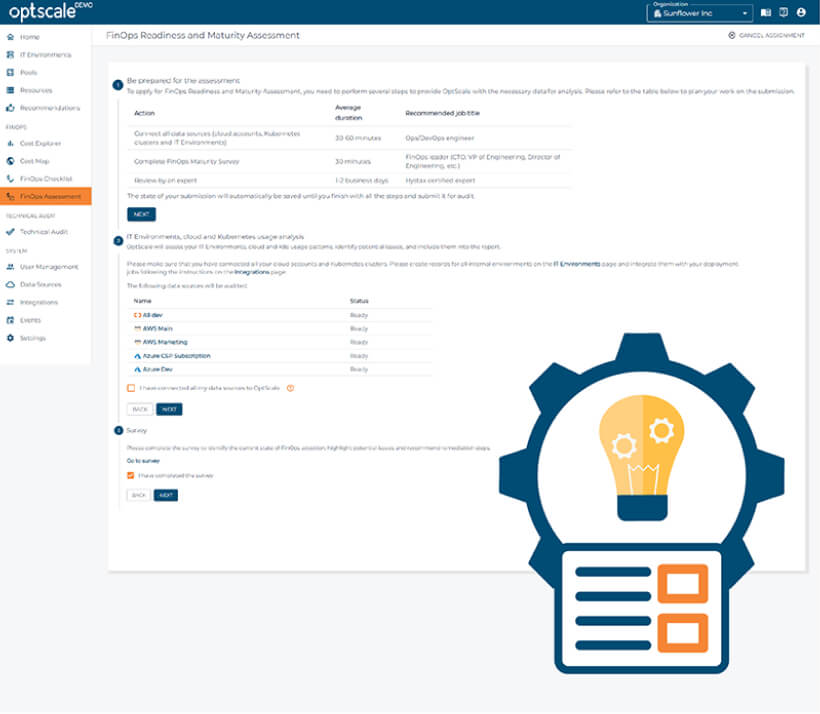Click BACK in the Survey step
820x714 pixels.
pos(139,495)
